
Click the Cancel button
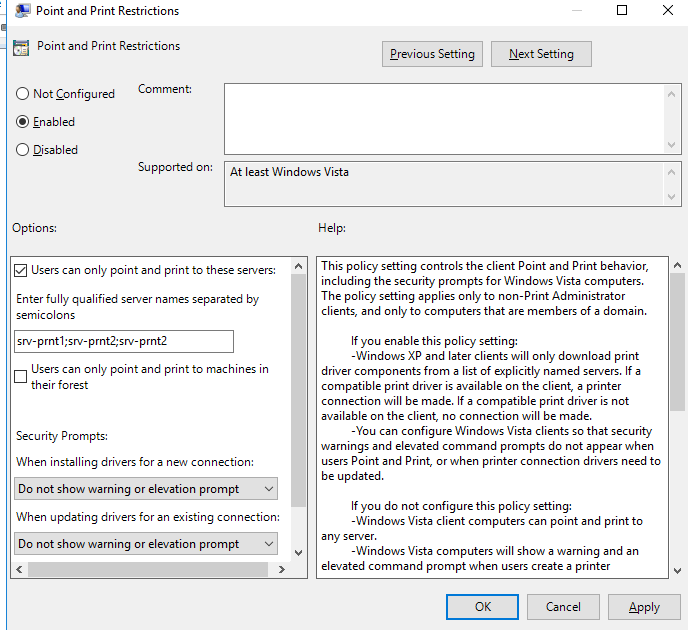pyautogui.click(x=563, y=607)
